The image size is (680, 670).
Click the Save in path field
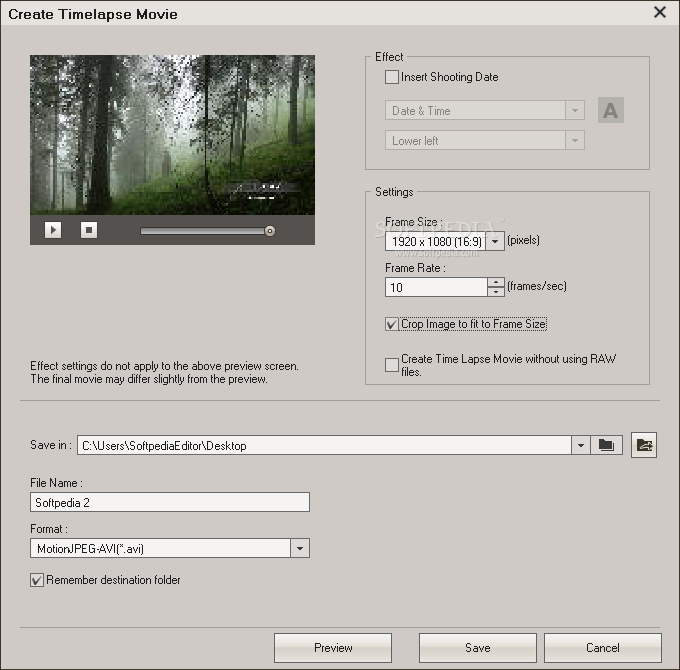324,445
